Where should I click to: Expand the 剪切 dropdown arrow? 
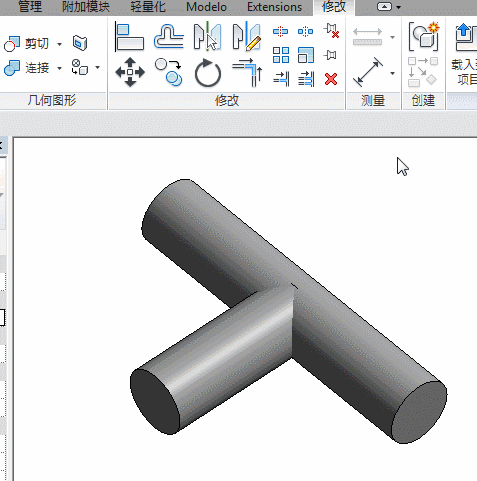(x=59, y=44)
